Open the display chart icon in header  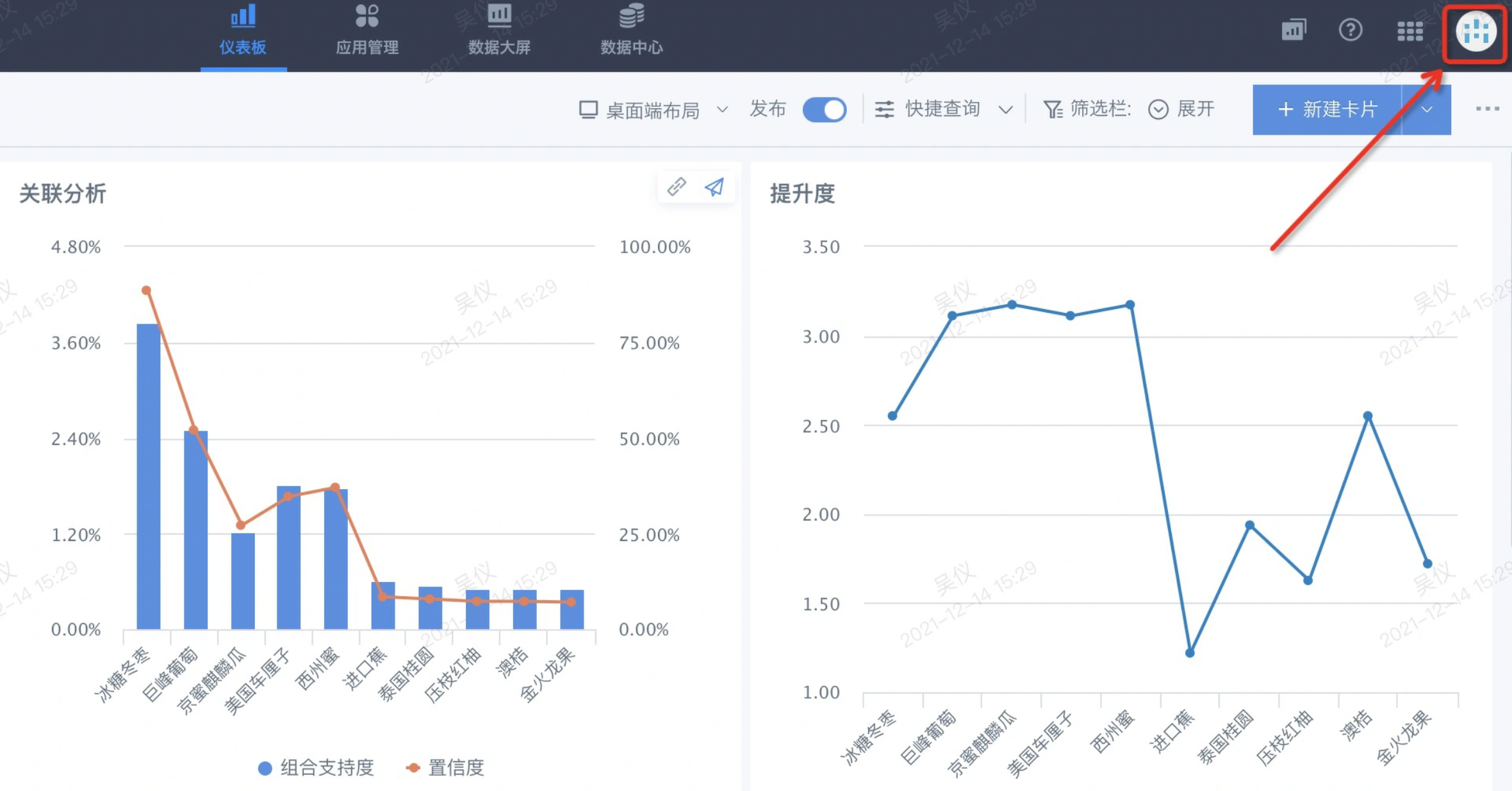(1294, 30)
